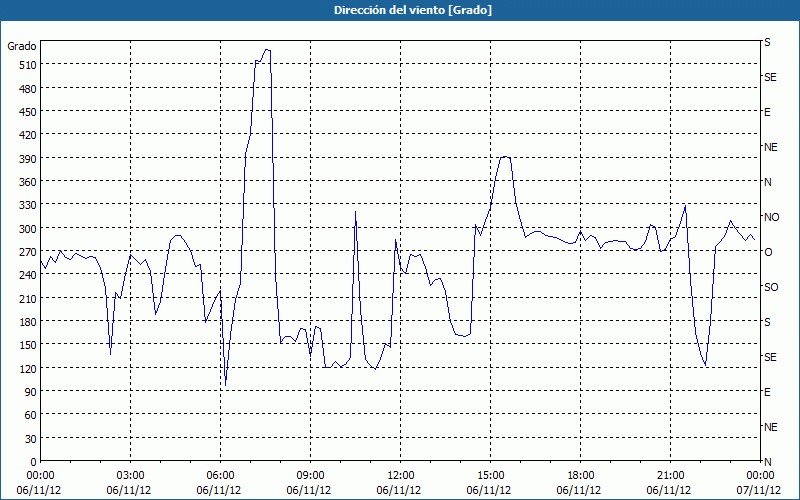Select the 450 left axis tick label
This screenshot has height=500, width=800.
pos(28,112)
